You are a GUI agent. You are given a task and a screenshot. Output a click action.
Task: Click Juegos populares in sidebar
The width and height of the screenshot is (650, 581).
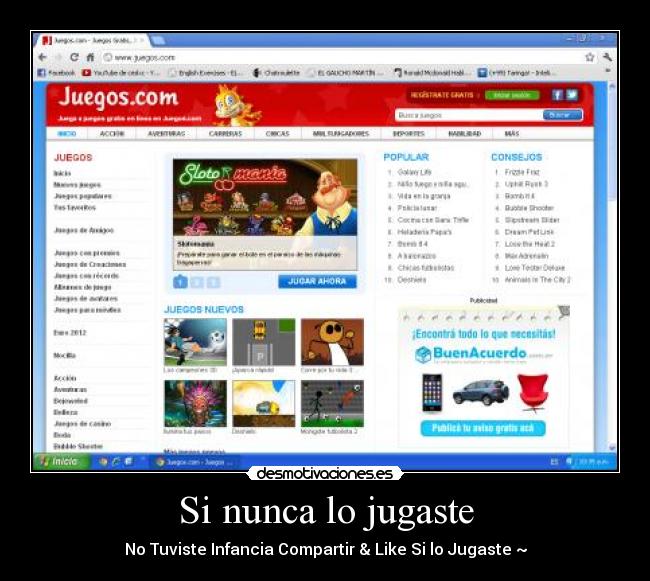[82, 196]
